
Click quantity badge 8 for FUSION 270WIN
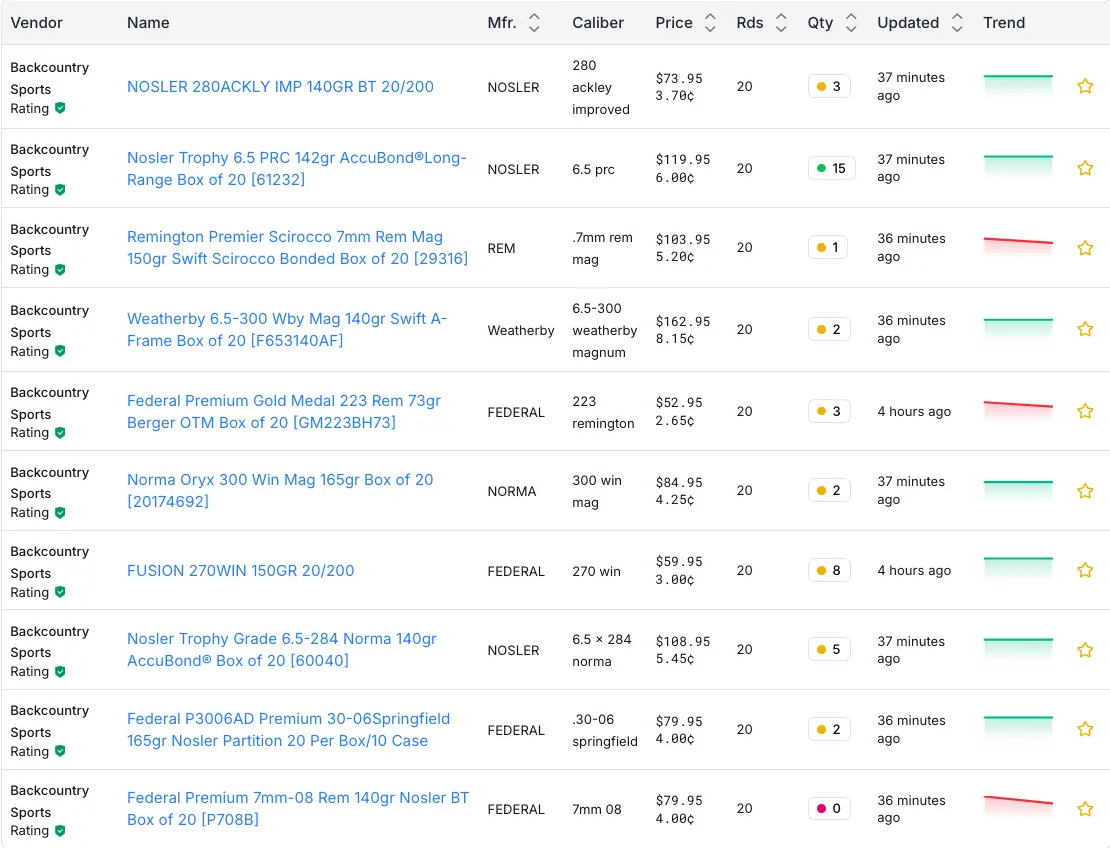pyautogui.click(x=828, y=571)
